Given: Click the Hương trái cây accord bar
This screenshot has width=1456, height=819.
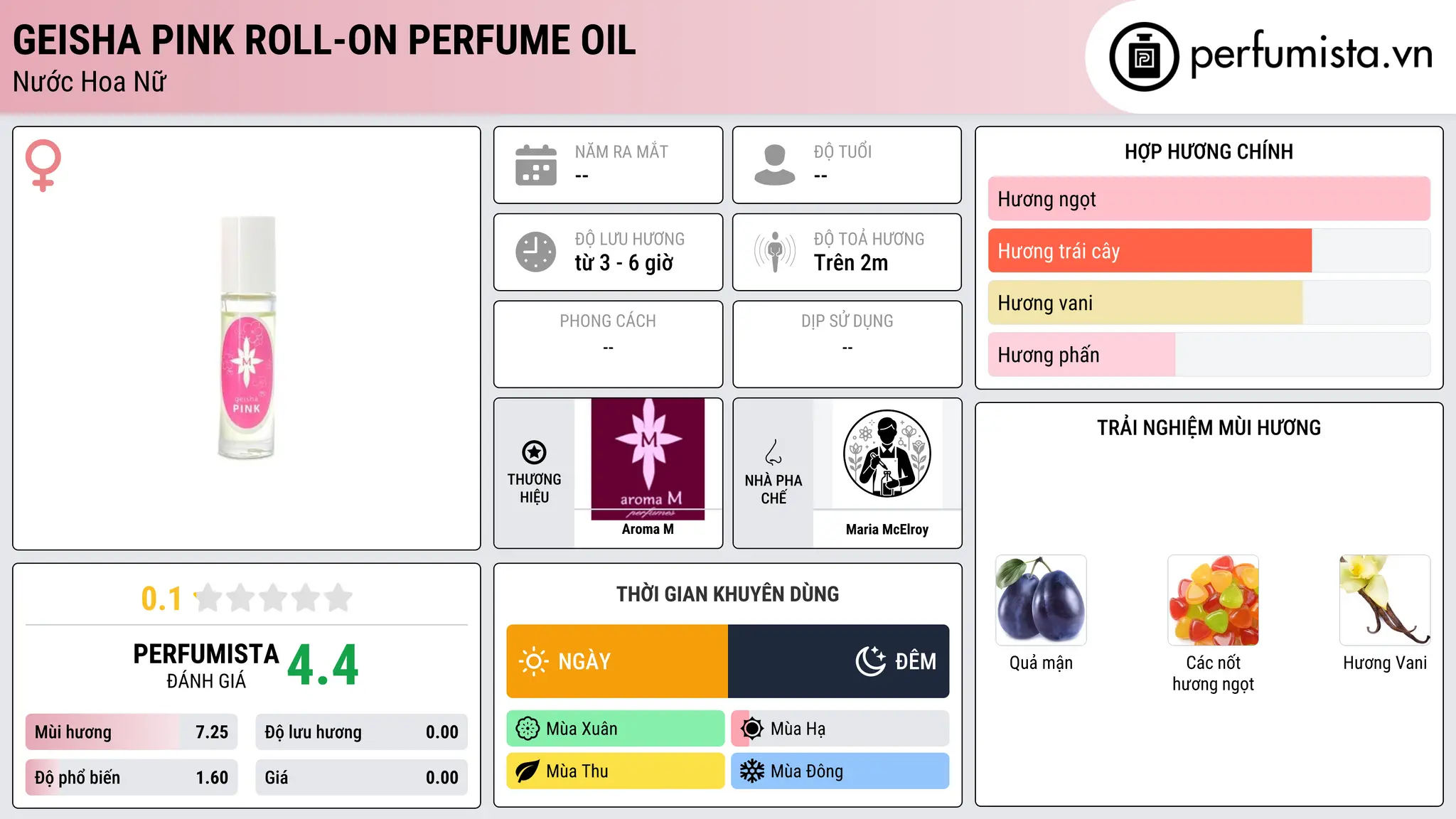Looking at the screenshot, I should coord(1209,251).
